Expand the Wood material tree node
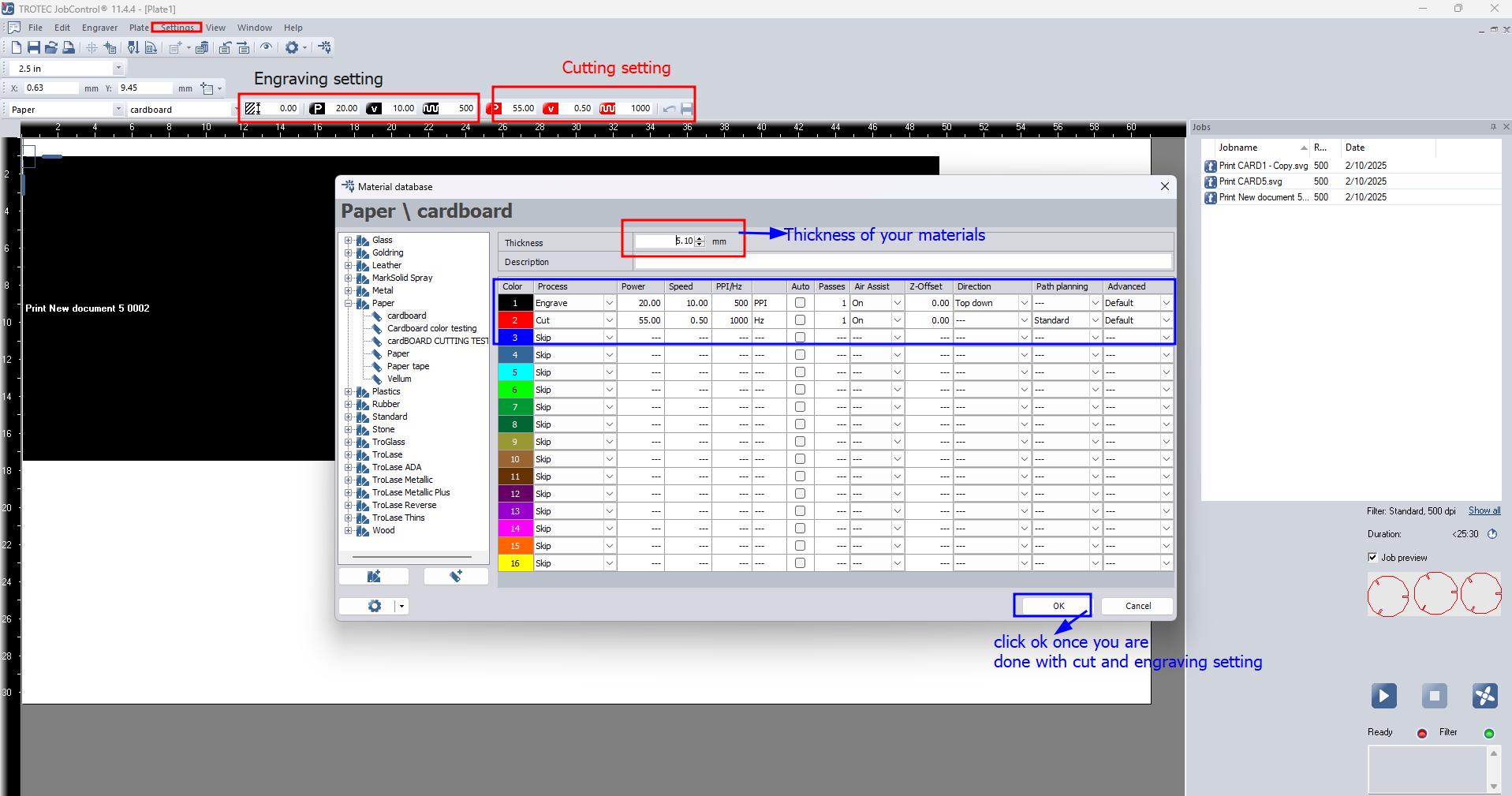Viewport: 1512px width, 796px height. [349, 530]
